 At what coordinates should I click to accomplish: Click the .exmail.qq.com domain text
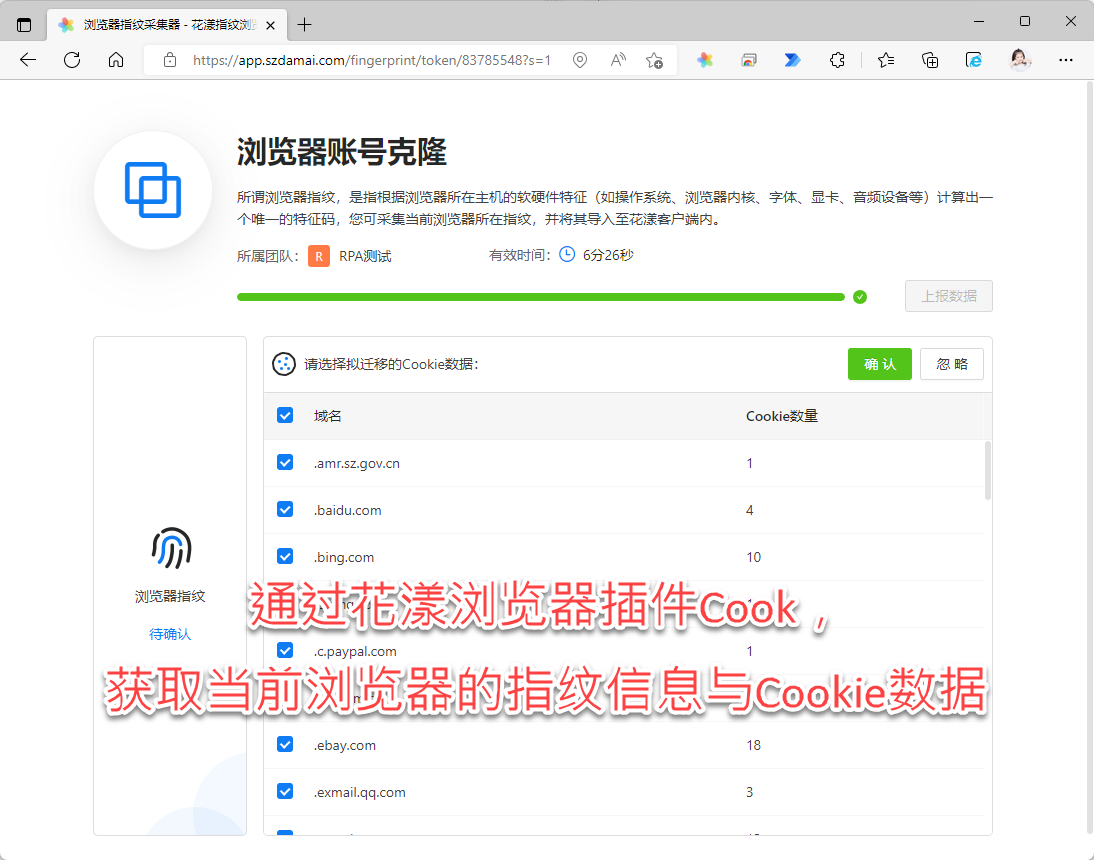coord(359,792)
